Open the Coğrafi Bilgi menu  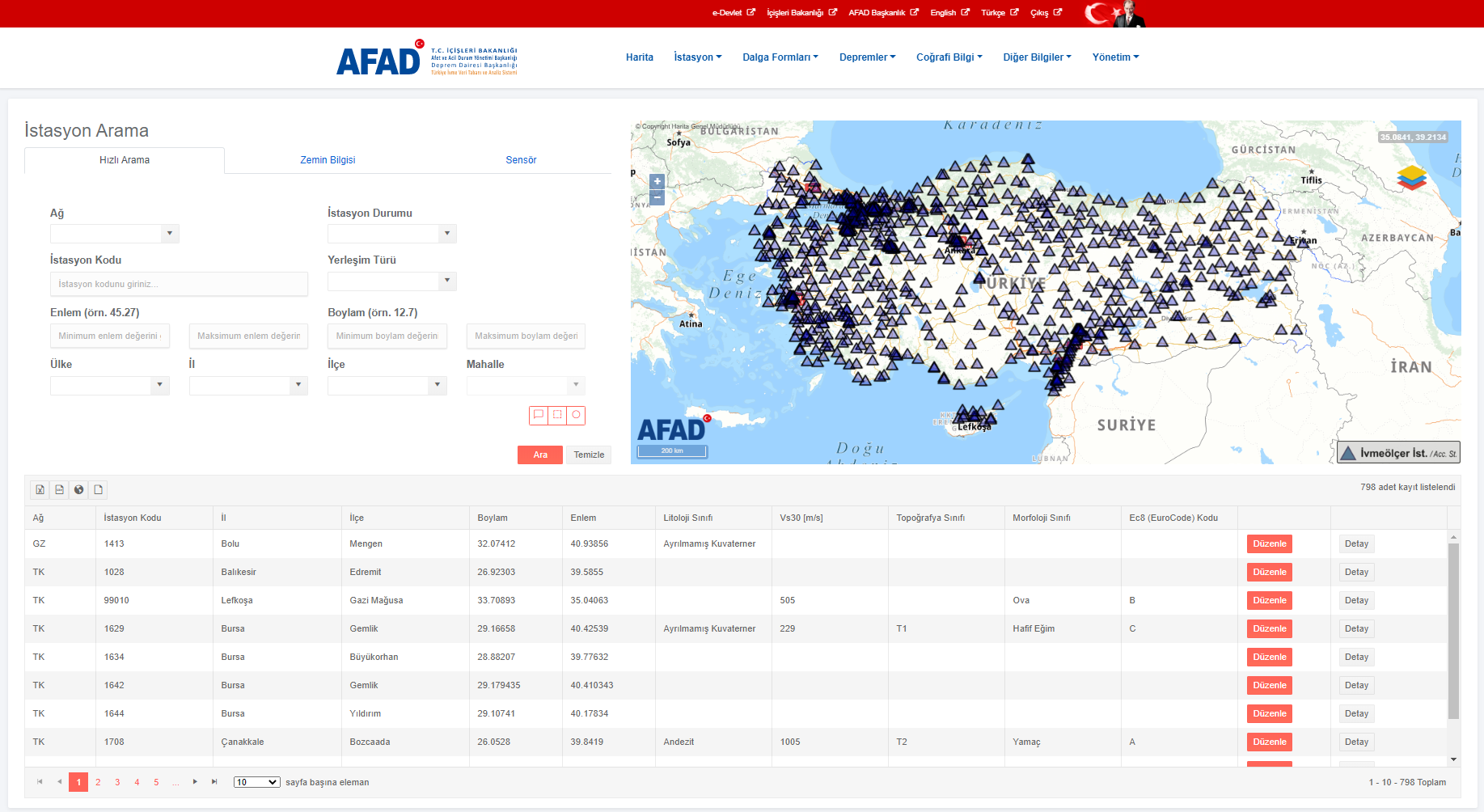pyautogui.click(x=949, y=57)
